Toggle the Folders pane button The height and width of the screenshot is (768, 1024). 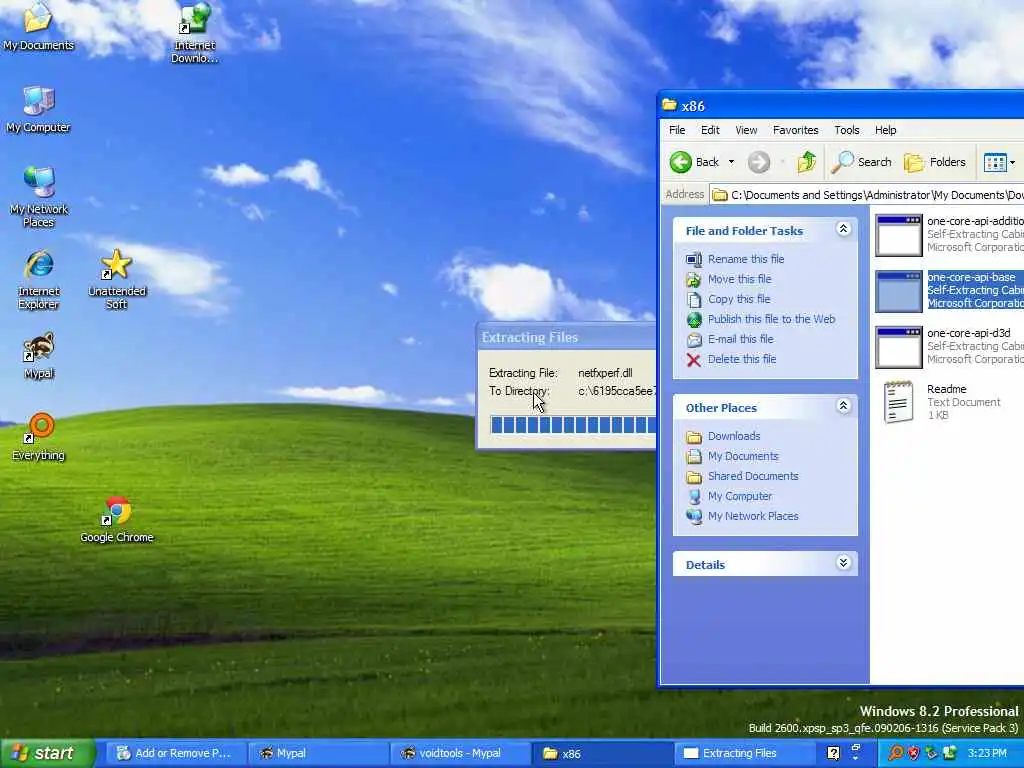pyautogui.click(x=935, y=162)
